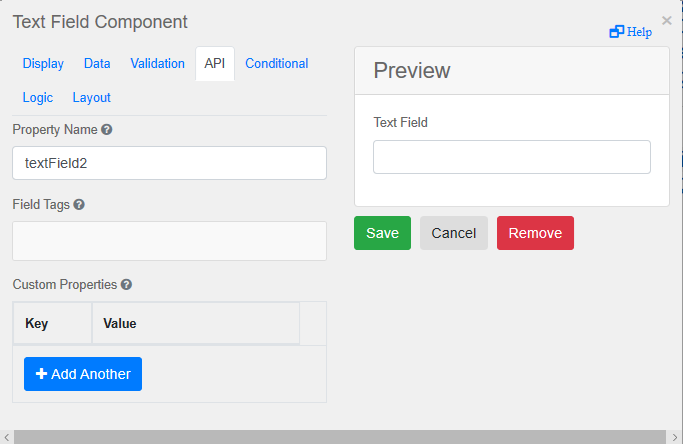Click the Custom Properties help icon
Screen dimensions: 683x444
[x=127, y=284]
